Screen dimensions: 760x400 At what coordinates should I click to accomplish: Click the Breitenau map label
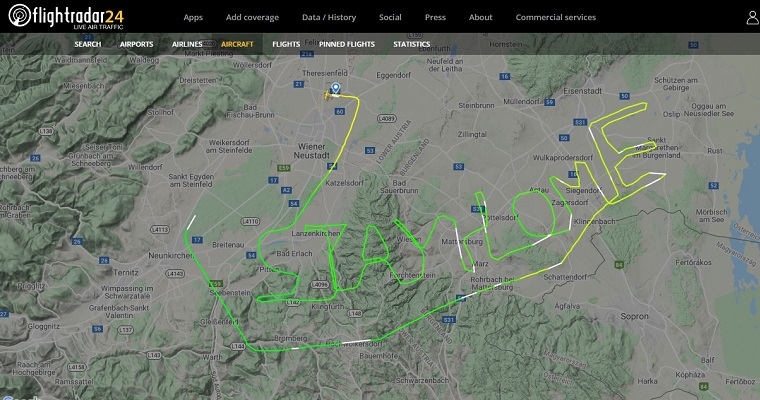[228, 245]
